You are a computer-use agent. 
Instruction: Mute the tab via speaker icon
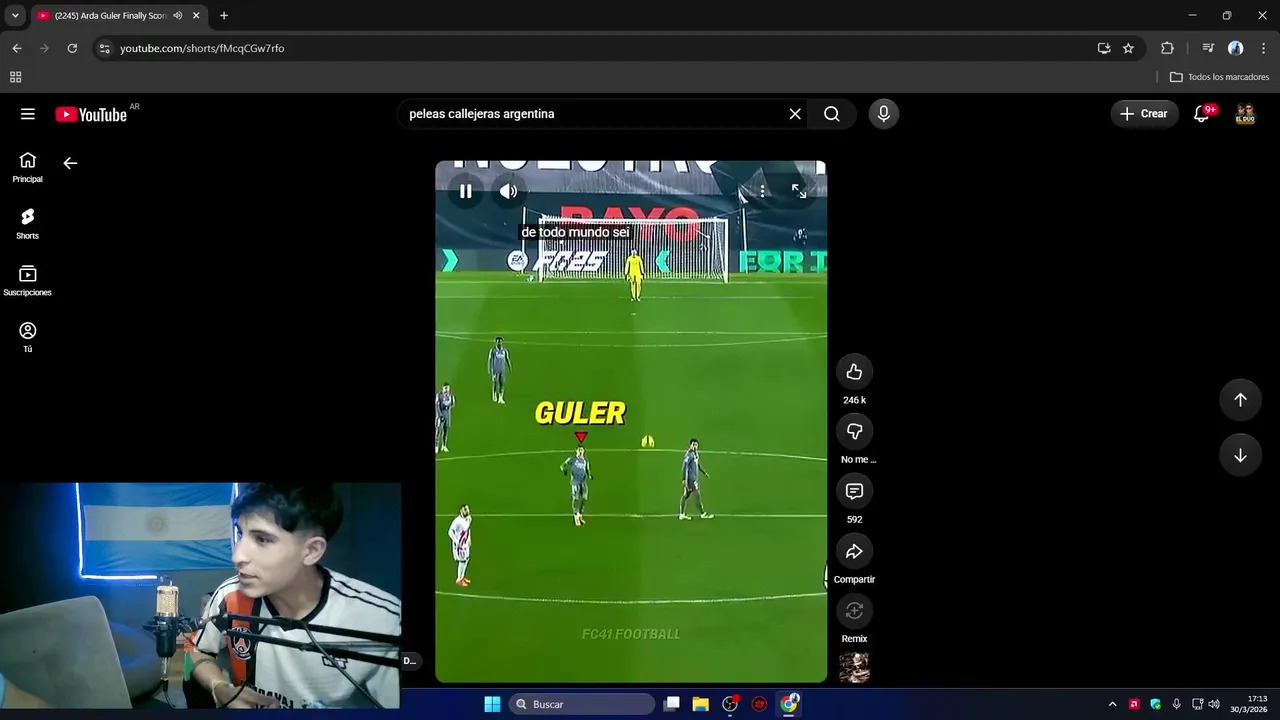tap(177, 16)
